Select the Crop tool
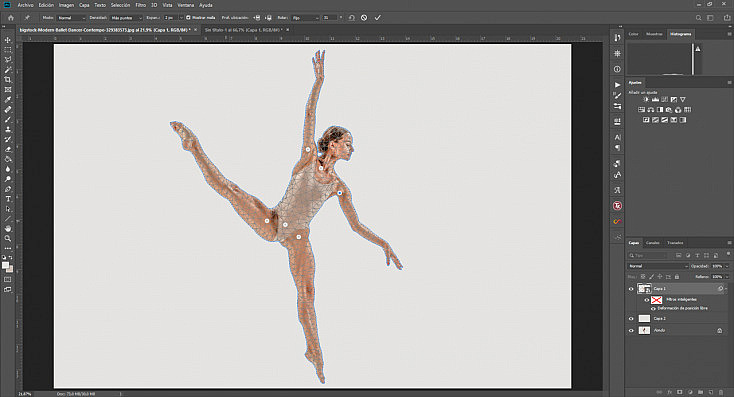734x397 pixels. tap(8, 80)
